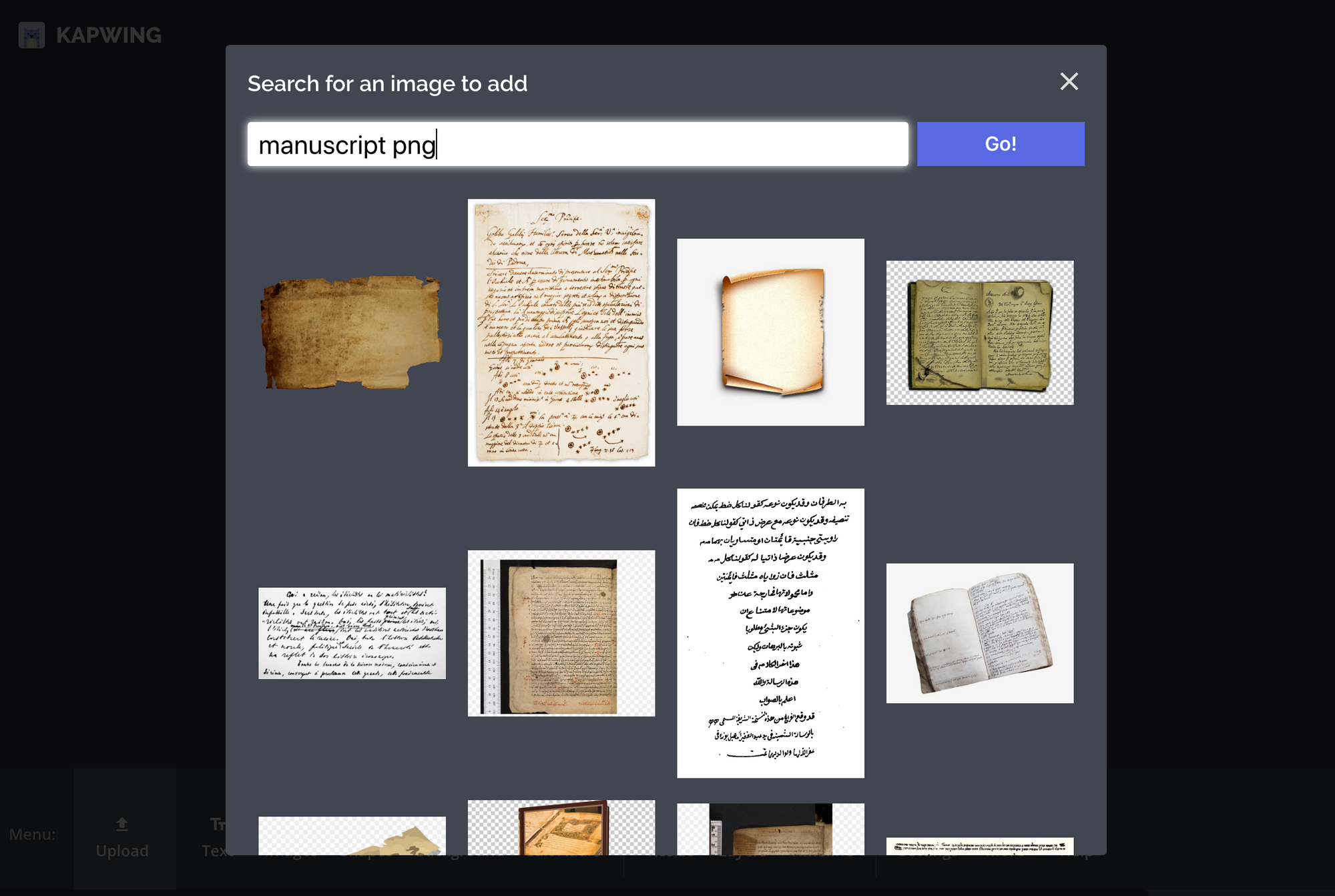Close the image search dialog
Screen dimensions: 1335x896
[1069, 81]
